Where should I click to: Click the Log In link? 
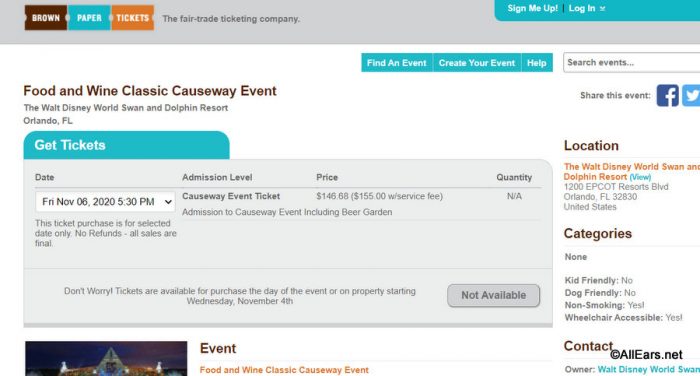pos(582,8)
